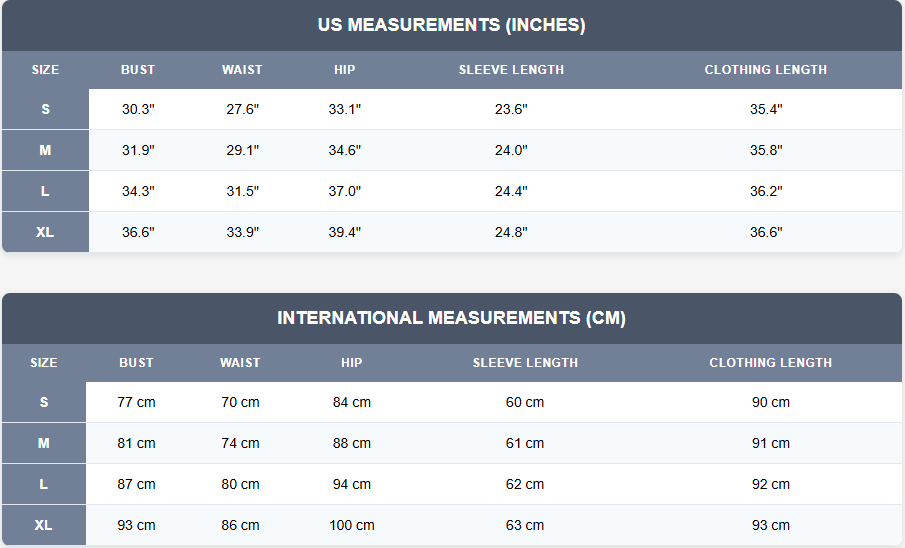Click the 35.4" clothing length cell
The height and width of the screenshot is (548, 905).
766,110
